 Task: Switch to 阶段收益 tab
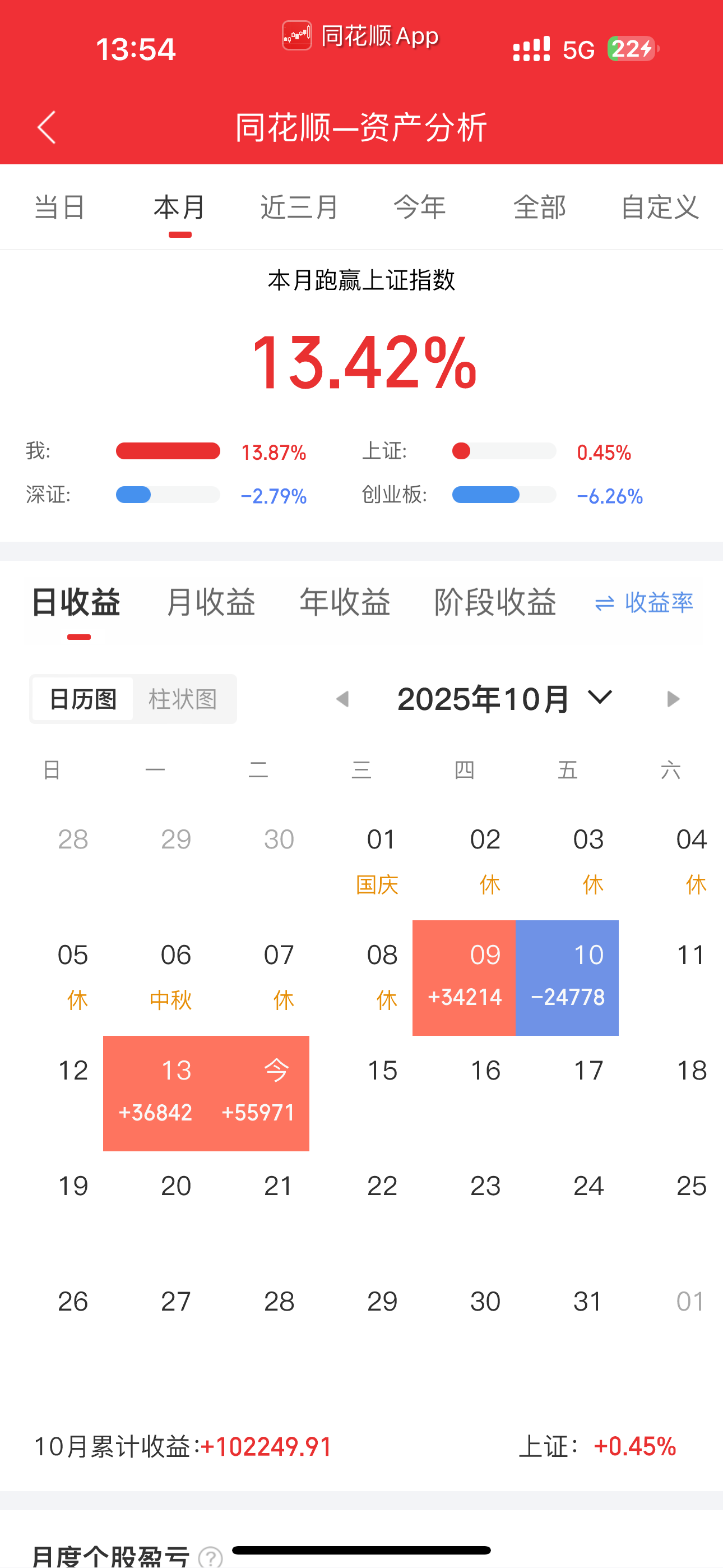point(495,603)
